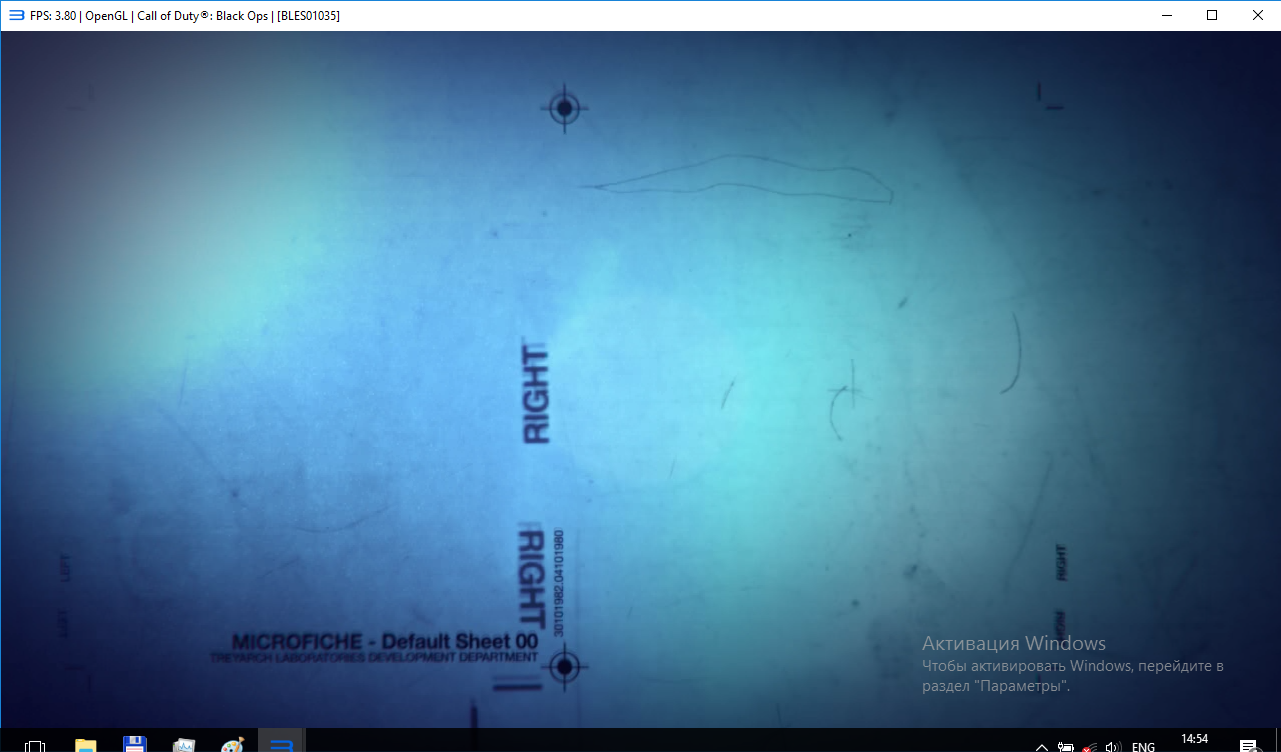Maximize the RPCS3 game window
Image resolution: width=1281 pixels, height=752 pixels.
[x=1212, y=15]
